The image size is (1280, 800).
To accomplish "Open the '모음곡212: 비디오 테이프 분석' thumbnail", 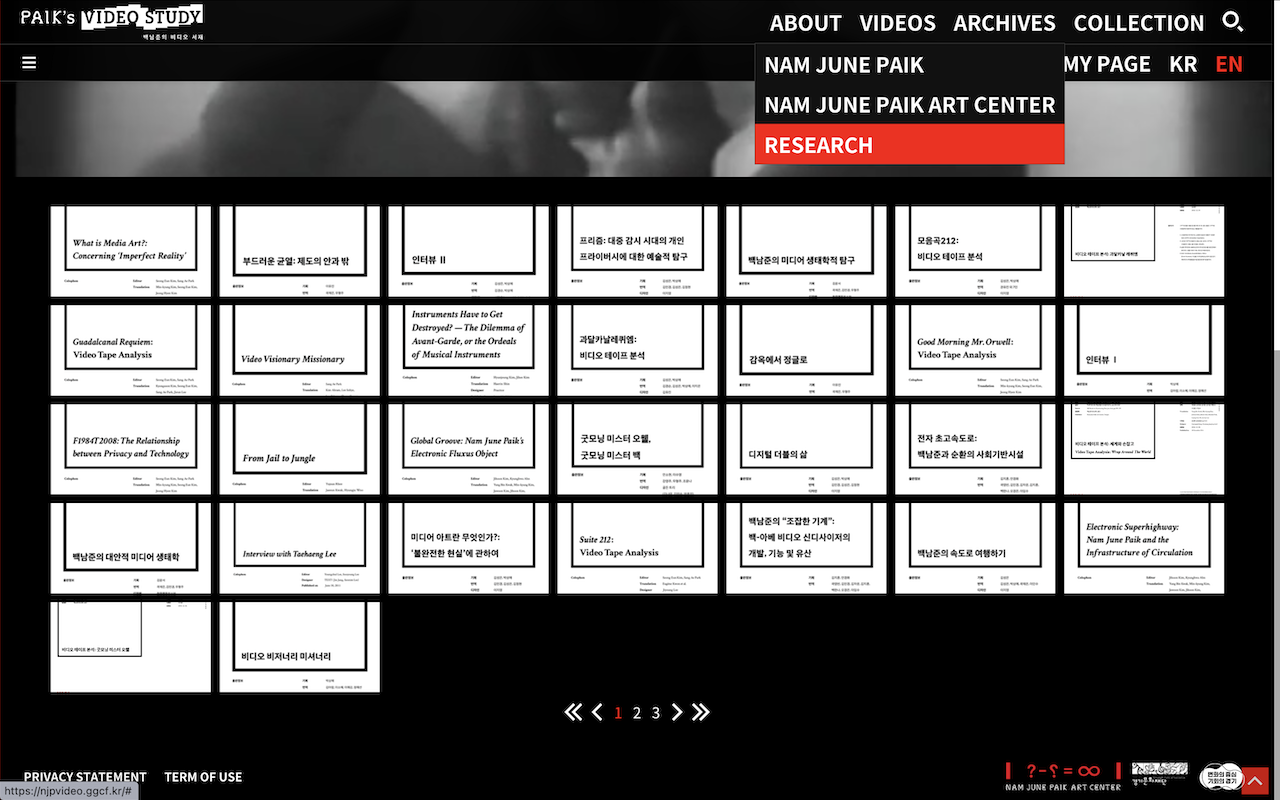I will [976, 252].
